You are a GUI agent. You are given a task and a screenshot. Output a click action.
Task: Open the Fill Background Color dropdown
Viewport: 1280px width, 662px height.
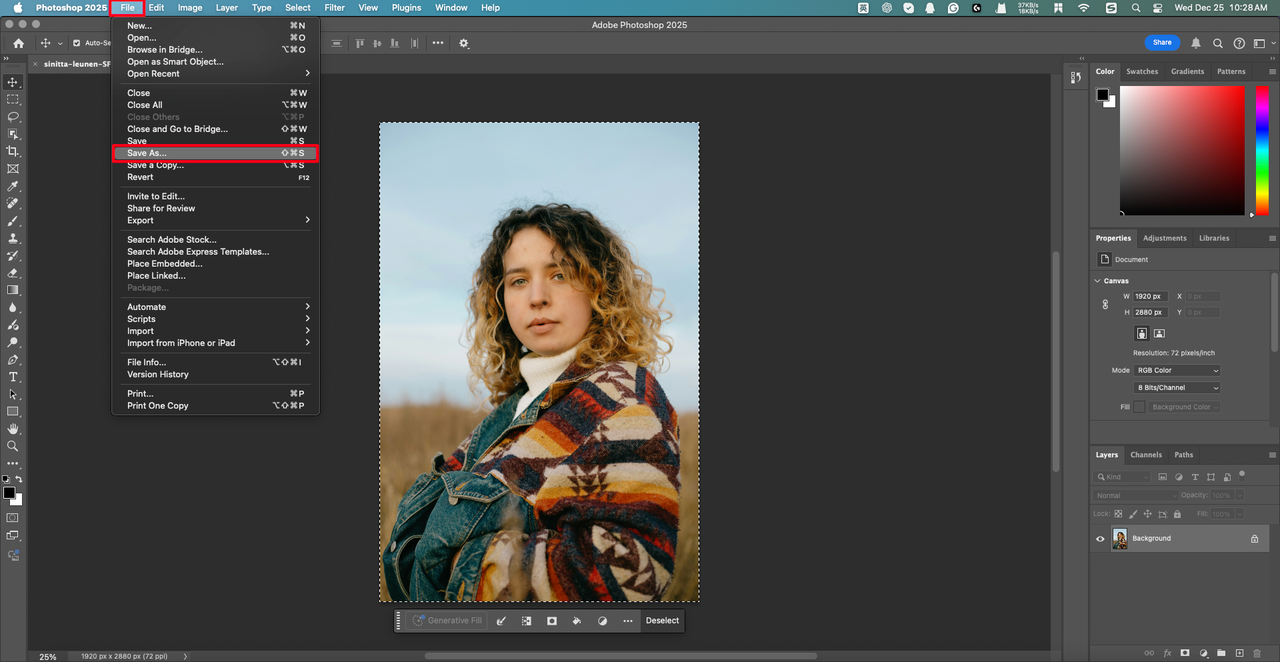click(1184, 407)
